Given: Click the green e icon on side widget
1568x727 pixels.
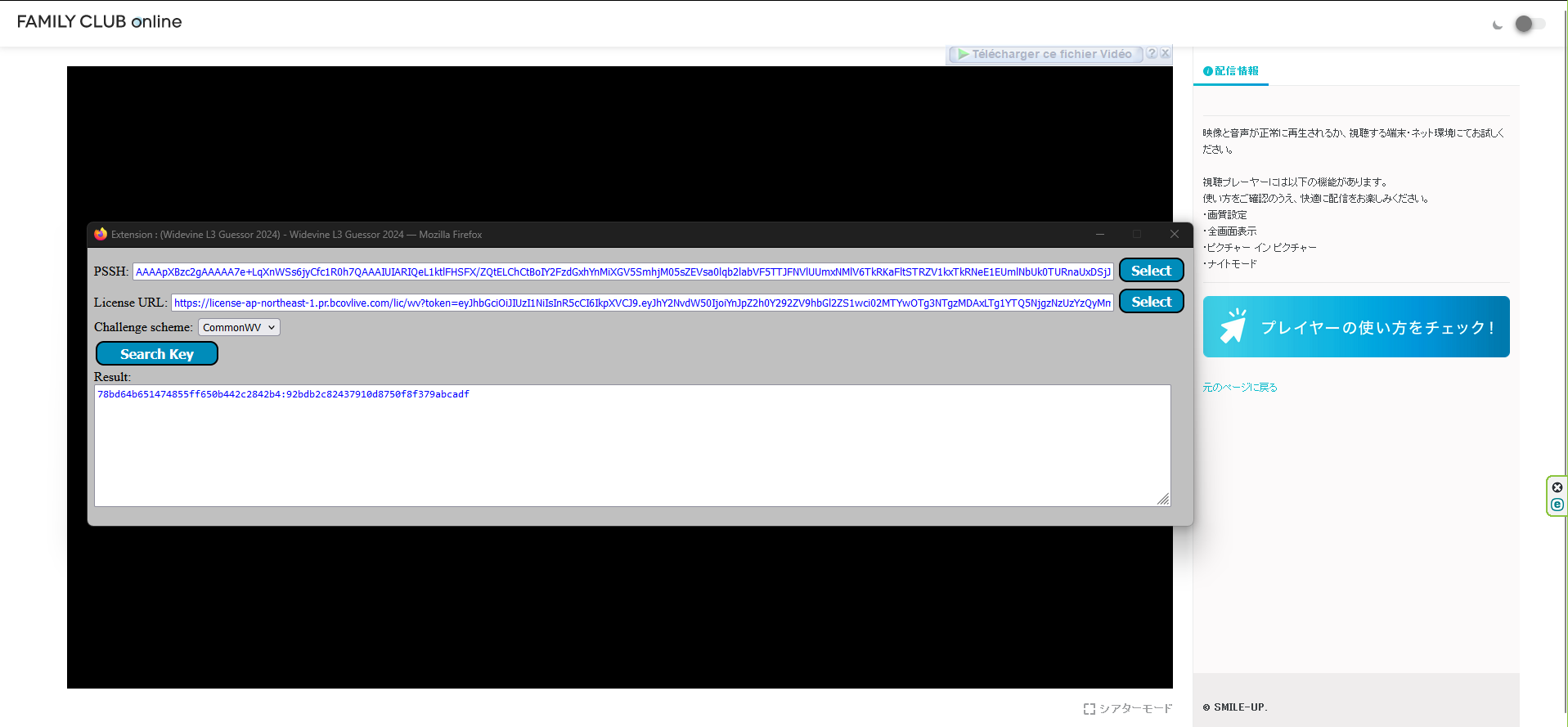Looking at the screenshot, I should click(x=1557, y=505).
